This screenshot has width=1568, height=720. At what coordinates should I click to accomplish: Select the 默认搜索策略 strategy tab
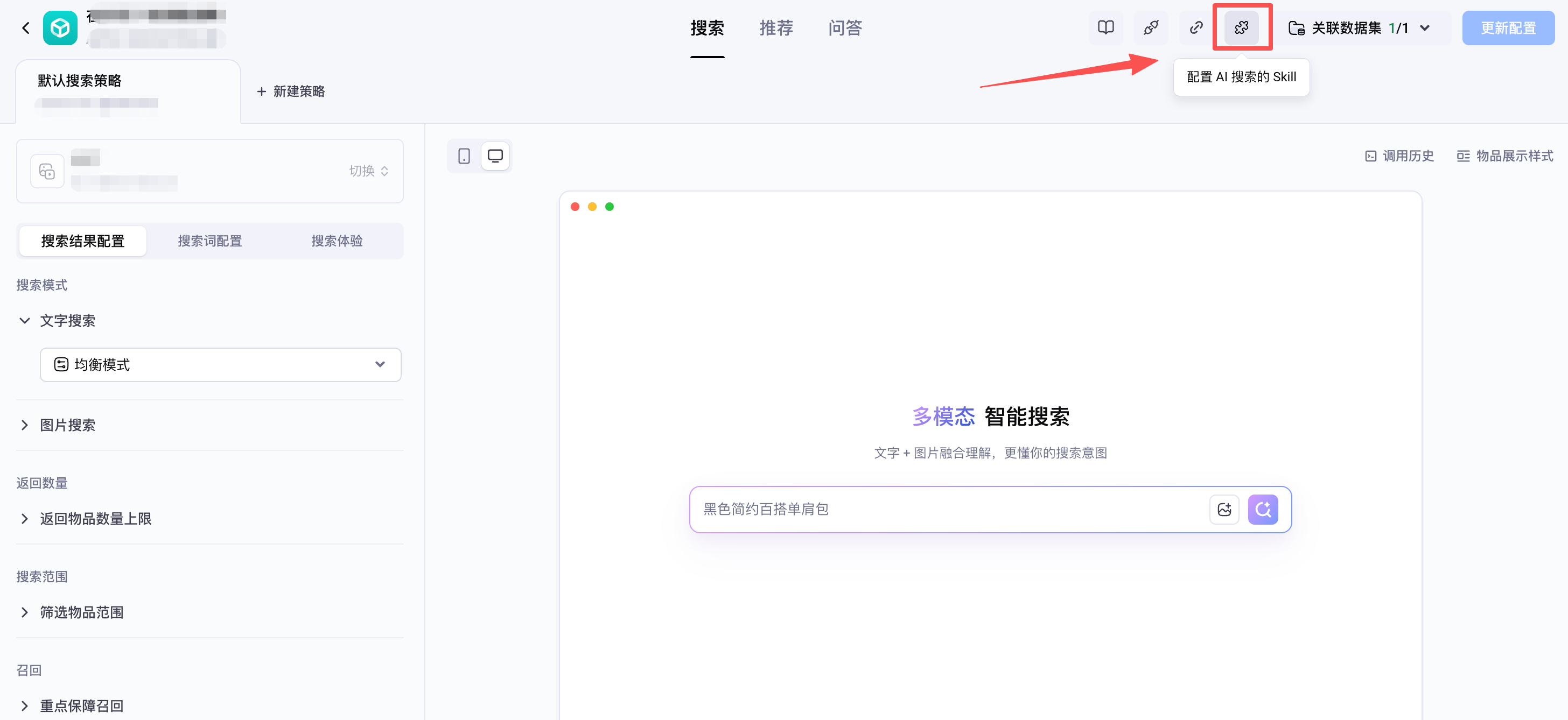coord(128,91)
